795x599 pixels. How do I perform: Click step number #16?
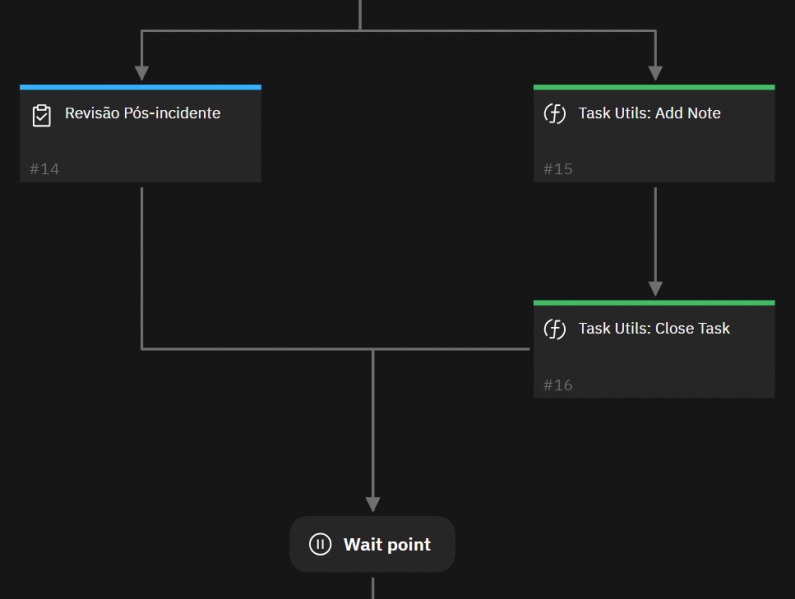[x=558, y=385]
